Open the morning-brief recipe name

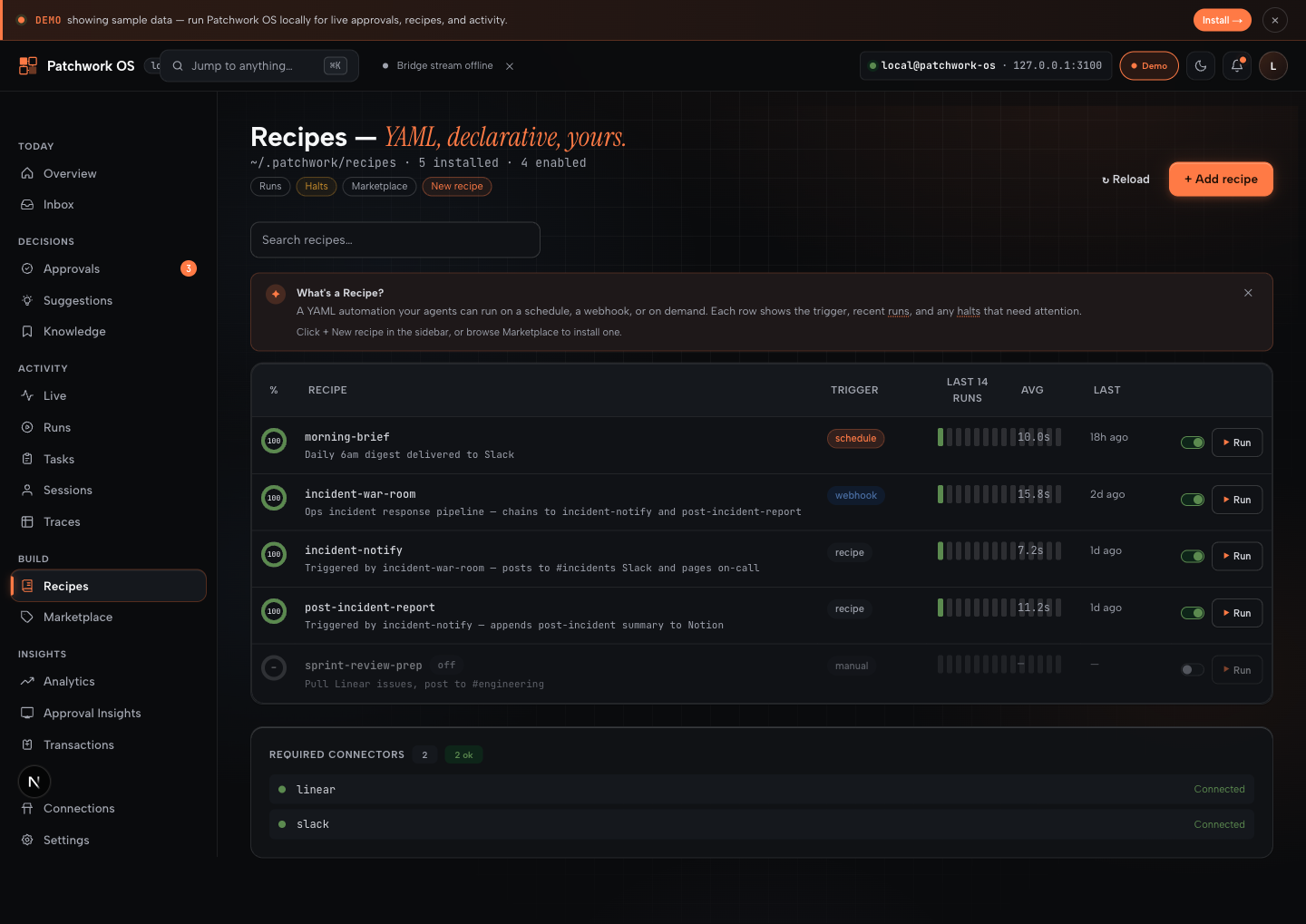click(347, 437)
